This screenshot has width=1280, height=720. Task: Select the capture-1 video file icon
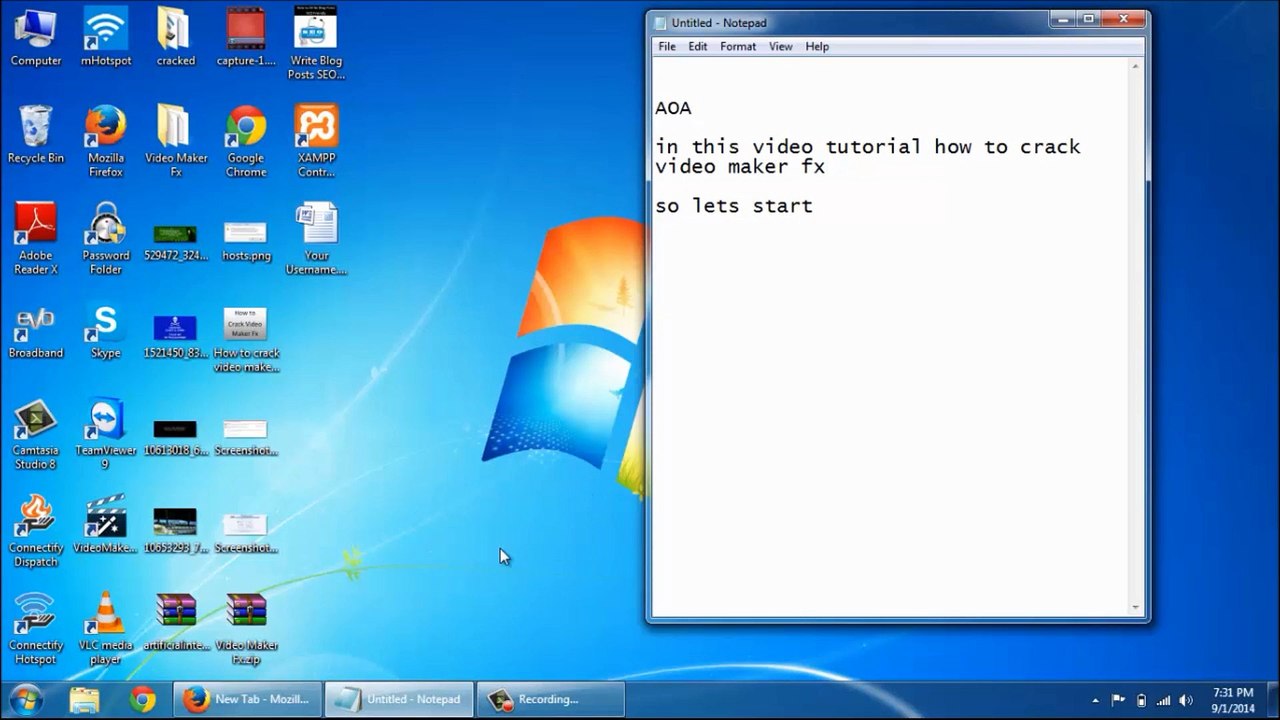(246, 37)
